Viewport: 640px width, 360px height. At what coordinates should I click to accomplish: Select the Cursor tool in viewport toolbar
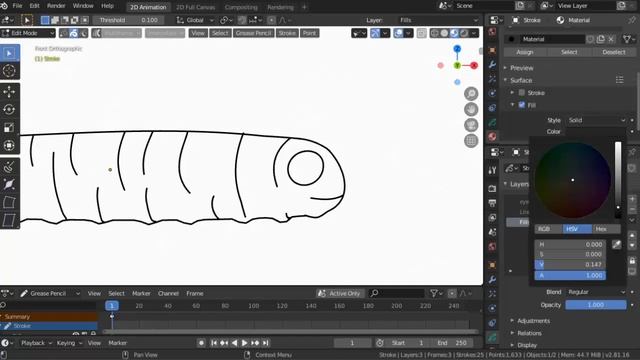[x=9, y=71]
